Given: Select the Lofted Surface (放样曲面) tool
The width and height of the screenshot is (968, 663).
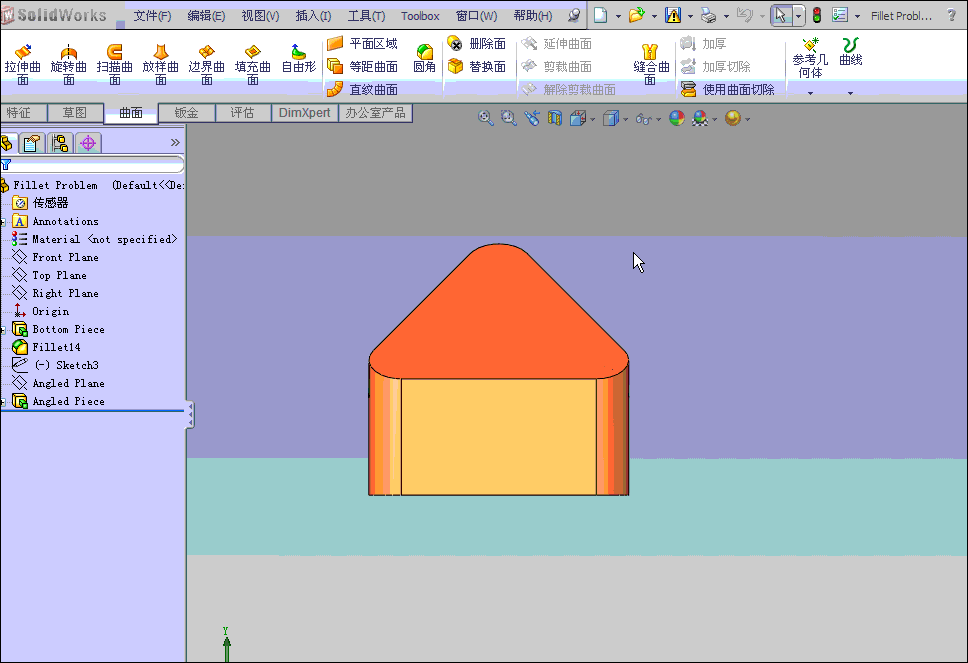Looking at the screenshot, I should coord(161,64).
